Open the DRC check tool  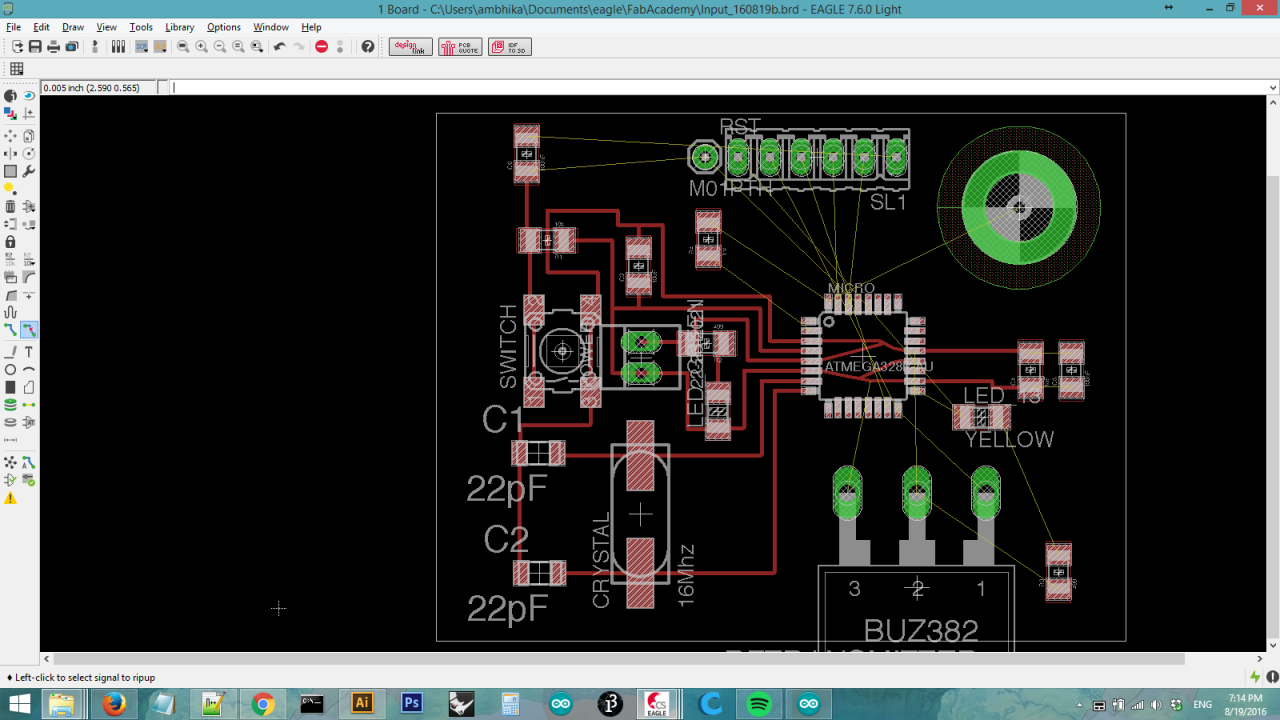point(29,481)
